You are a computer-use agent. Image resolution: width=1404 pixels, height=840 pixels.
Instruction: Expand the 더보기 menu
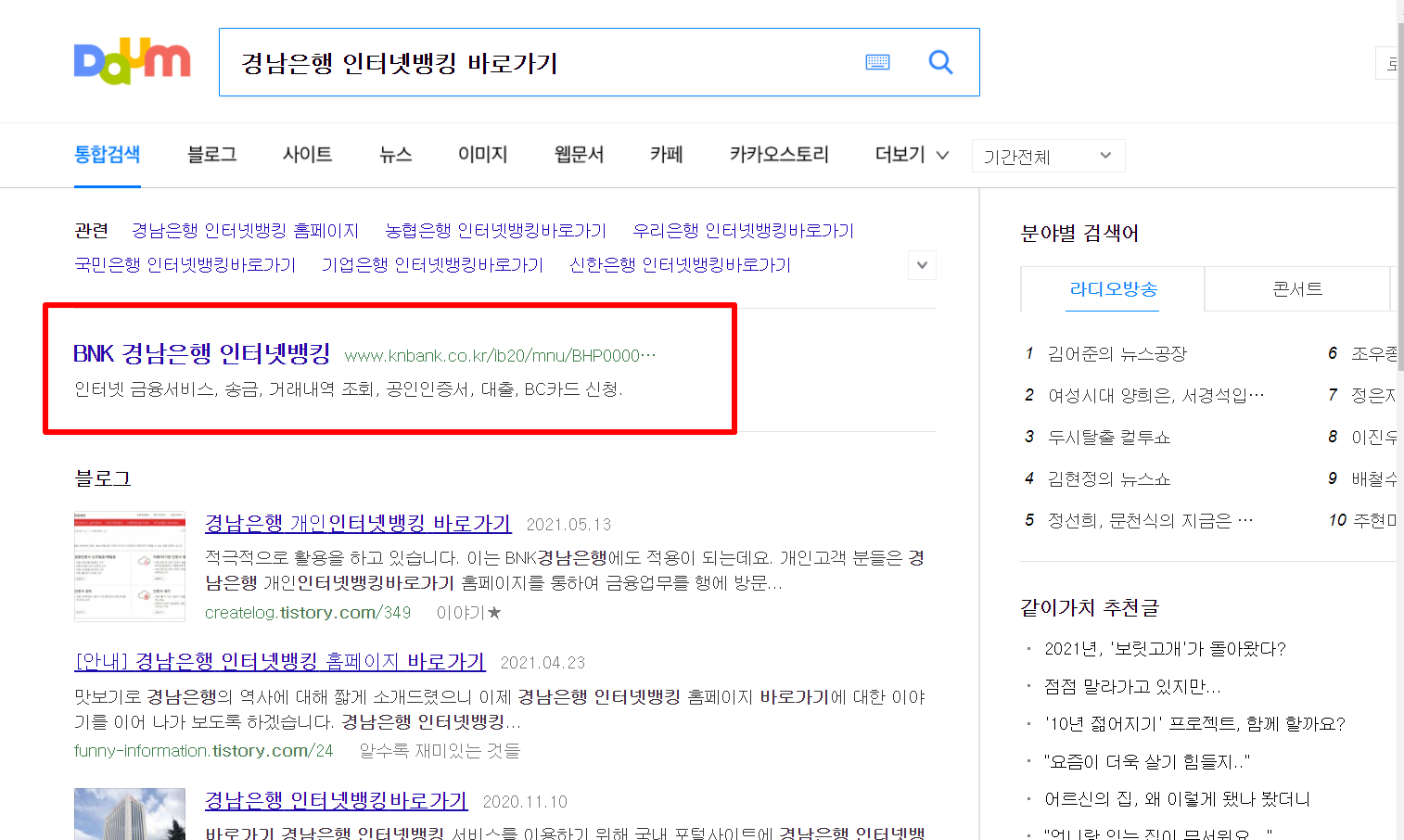click(913, 155)
